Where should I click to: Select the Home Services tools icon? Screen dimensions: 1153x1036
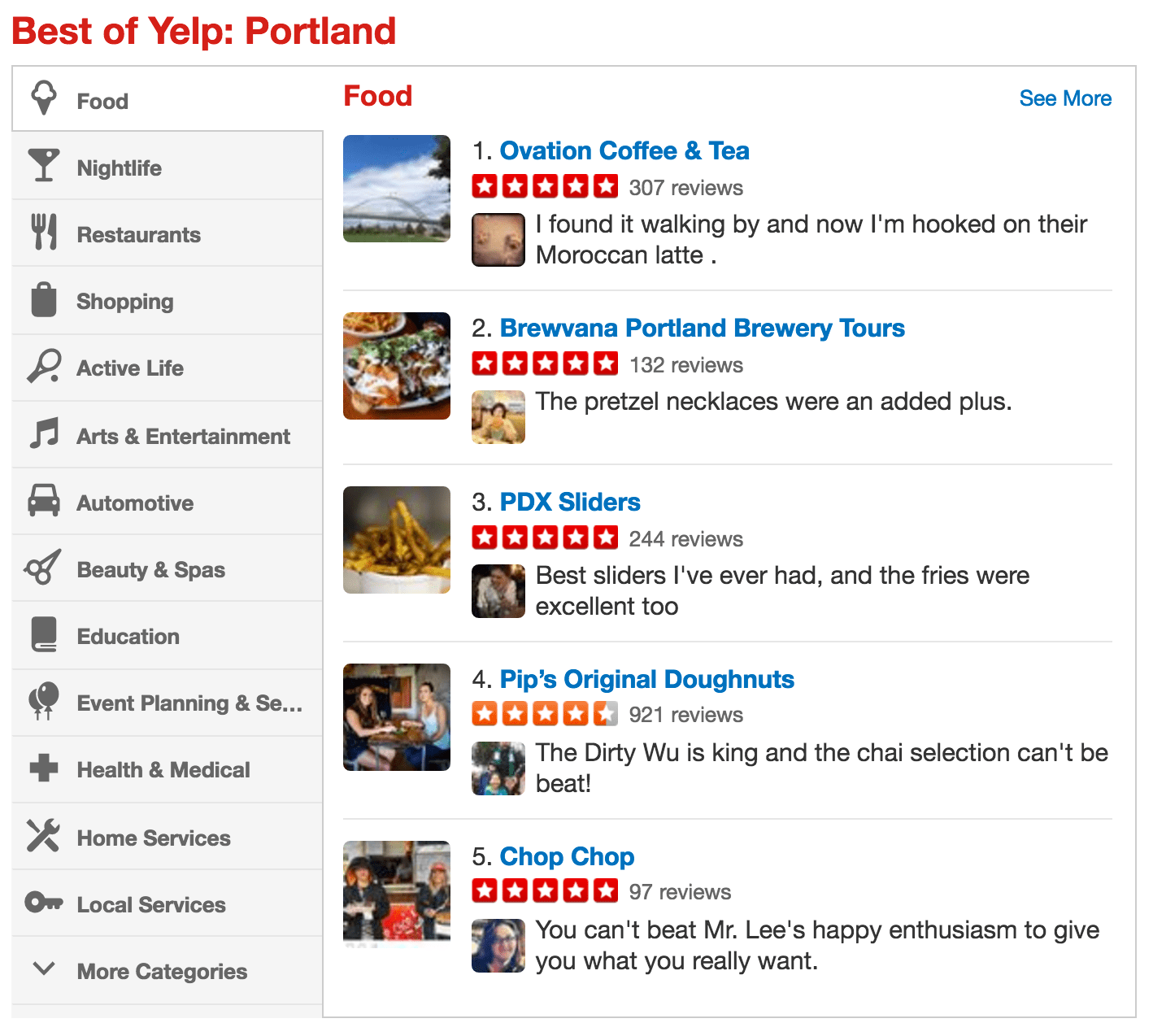pos(45,837)
